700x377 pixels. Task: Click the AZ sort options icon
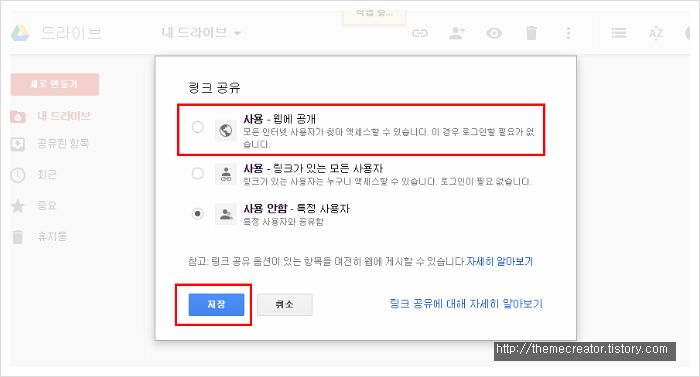(655, 33)
